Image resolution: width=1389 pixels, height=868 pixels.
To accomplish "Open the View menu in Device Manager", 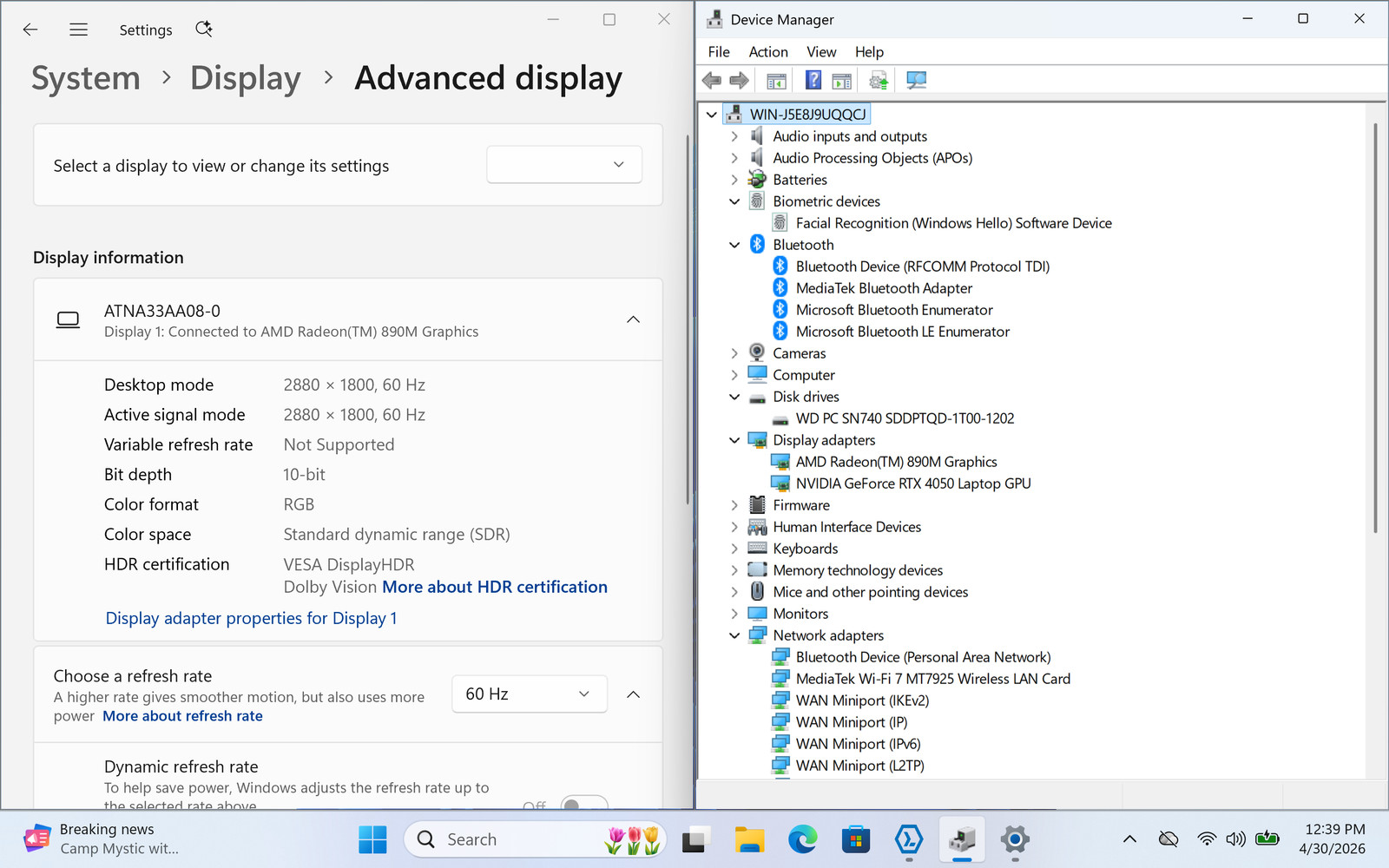I will point(821,52).
